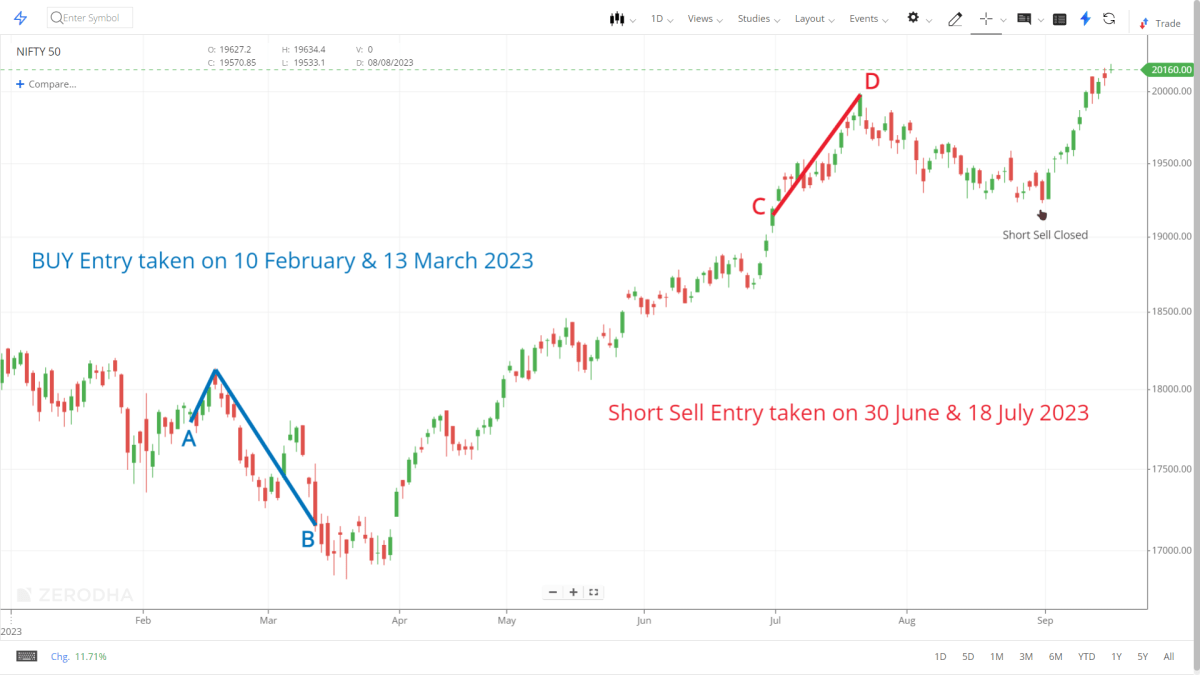The width and height of the screenshot is (1200, 675).
Task: Click the comparison callout icon on toolbar
Action: 1024,19
